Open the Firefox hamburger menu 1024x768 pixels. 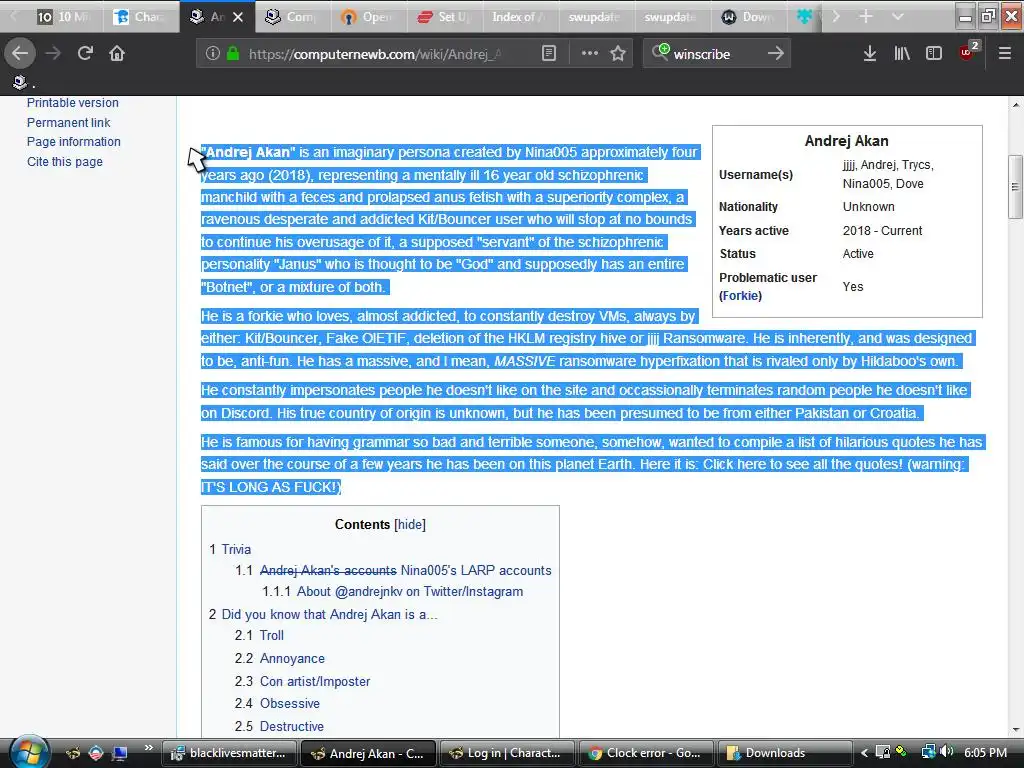pyautogui.click(x=1004, y=54)
